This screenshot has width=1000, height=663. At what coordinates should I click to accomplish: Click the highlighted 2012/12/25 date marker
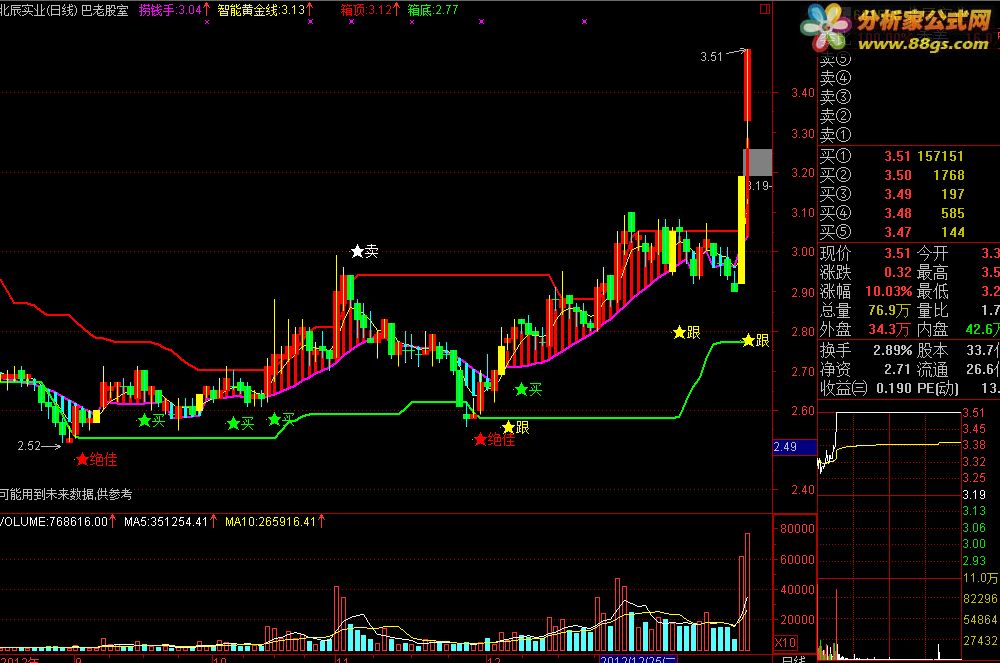(x=638, y=659)
